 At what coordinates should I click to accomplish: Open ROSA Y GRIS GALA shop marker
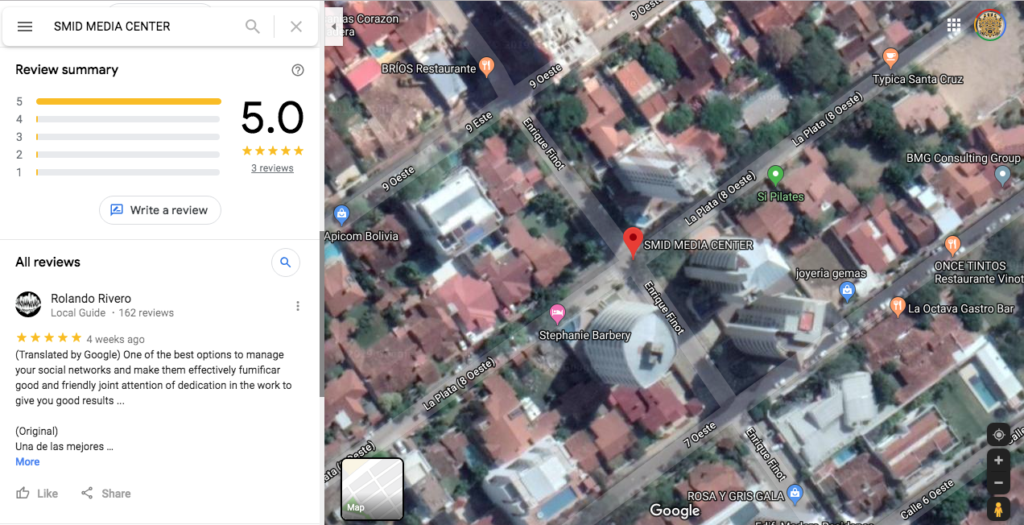pyautogui.click(x=795, y=494)
